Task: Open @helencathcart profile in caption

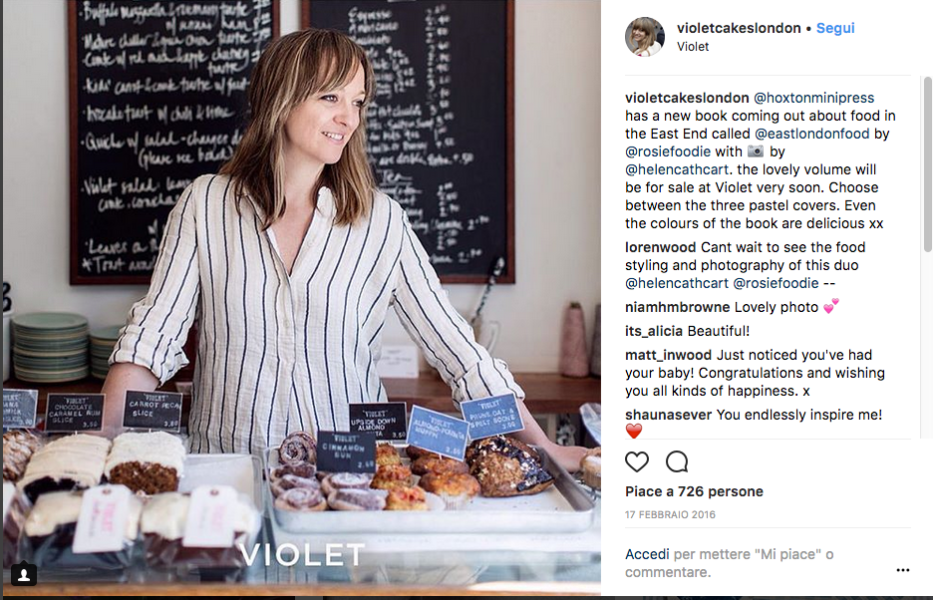Action: click(x=677, y=169)
